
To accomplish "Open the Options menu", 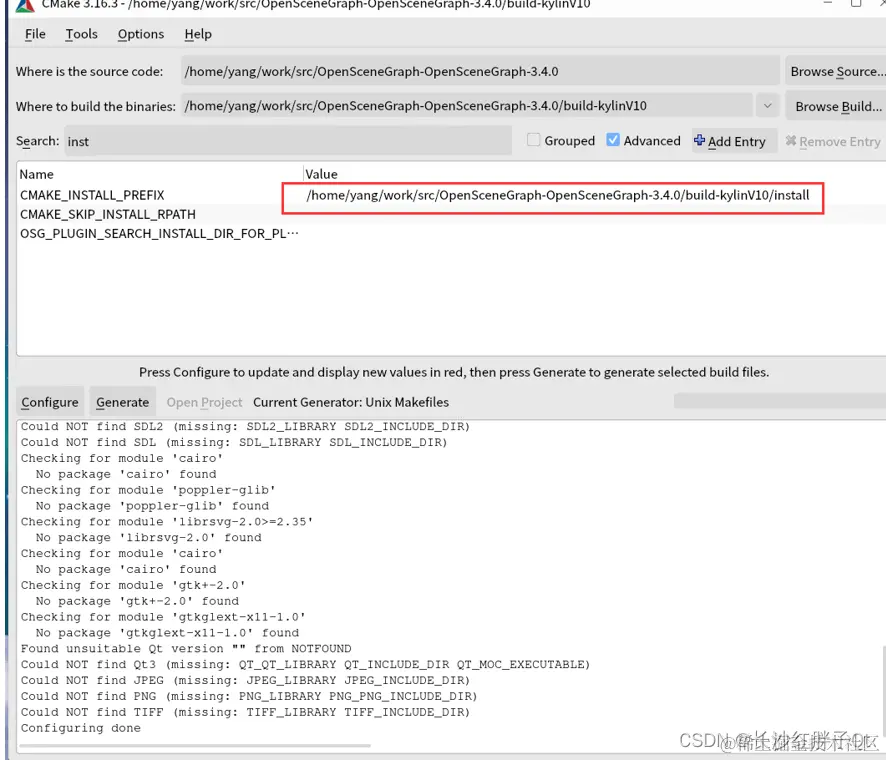I will tap(141, 34).
